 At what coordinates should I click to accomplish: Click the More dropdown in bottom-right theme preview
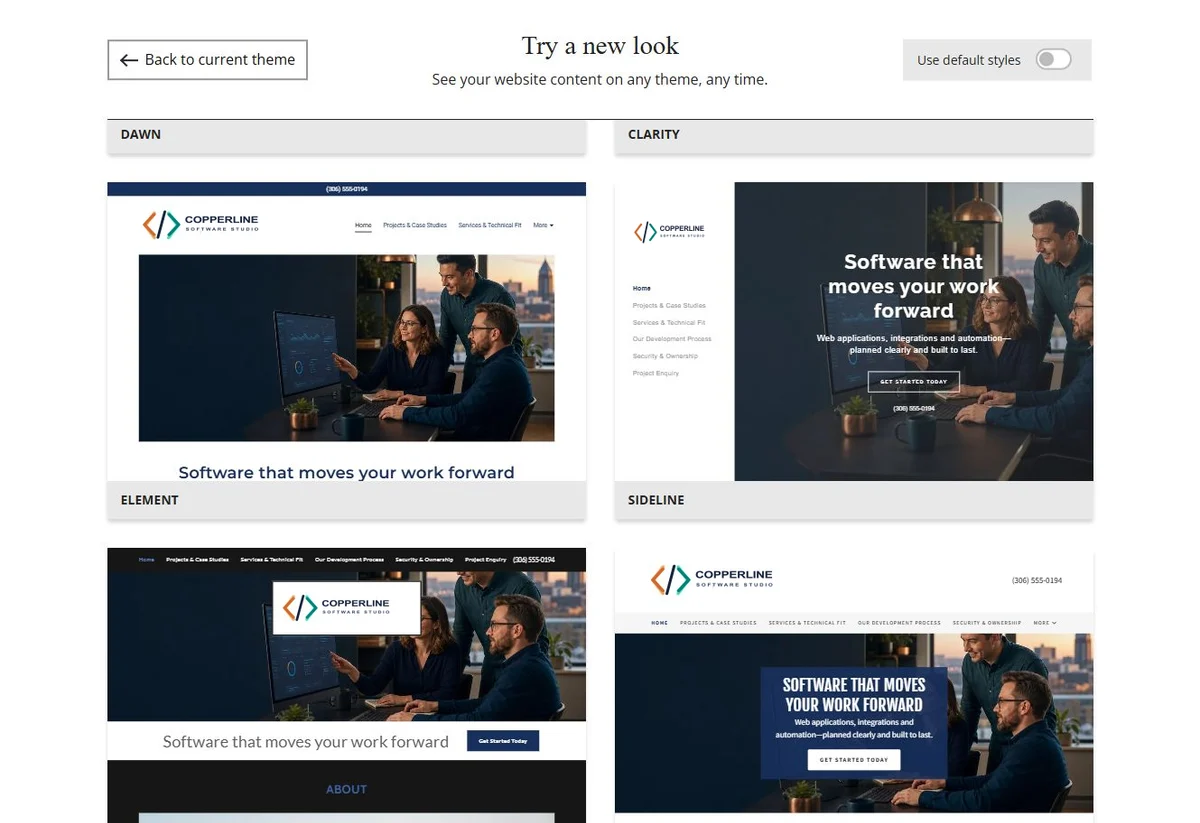[1045, 623]
